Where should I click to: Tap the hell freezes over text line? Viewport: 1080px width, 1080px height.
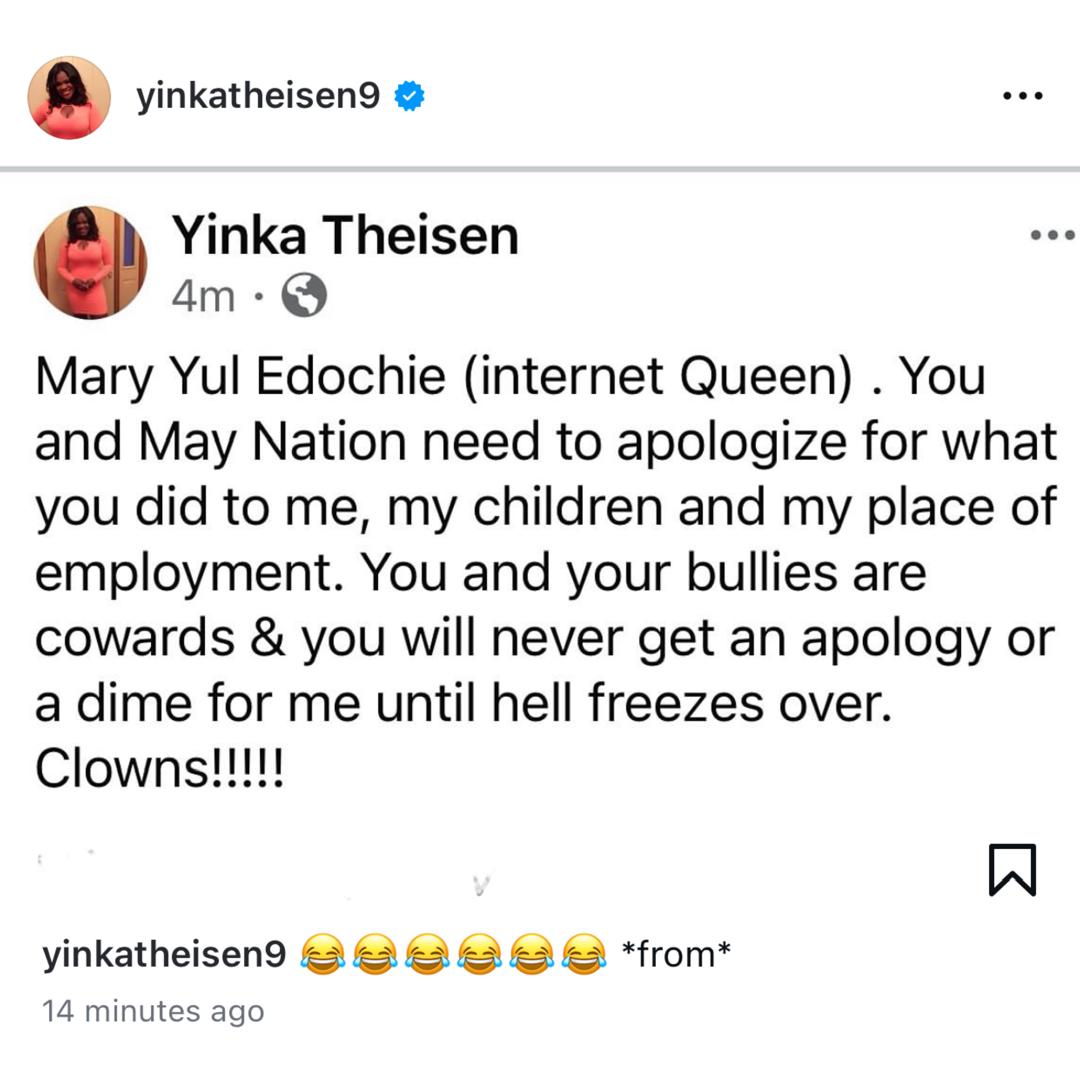click(x=464, y=703)
